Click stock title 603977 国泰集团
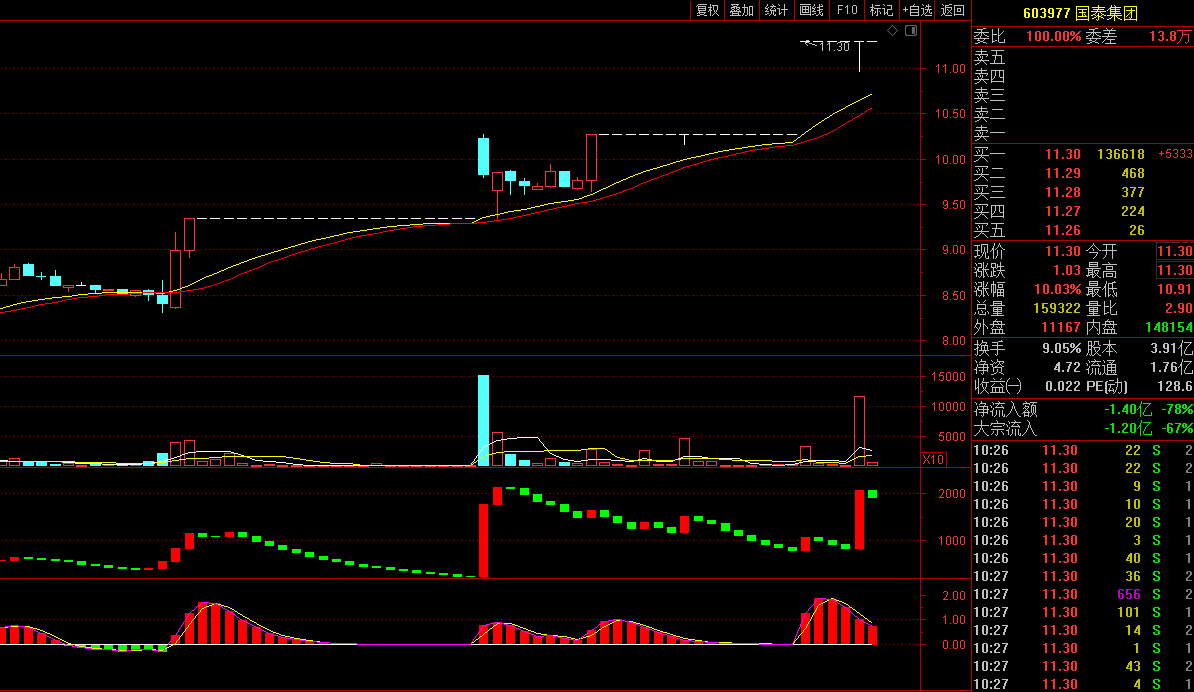Screen dimensions: 1194x692 [1081, 13]
